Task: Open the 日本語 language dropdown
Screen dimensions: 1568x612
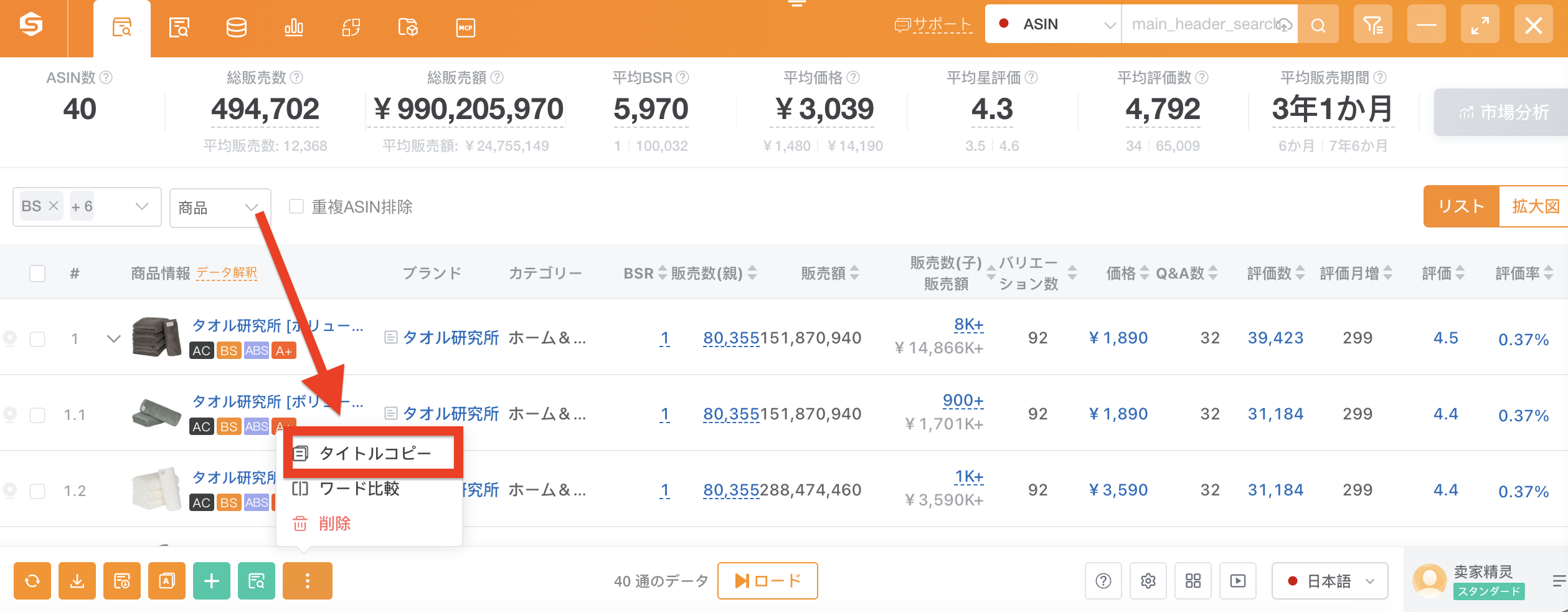Action: [1329, 581]
